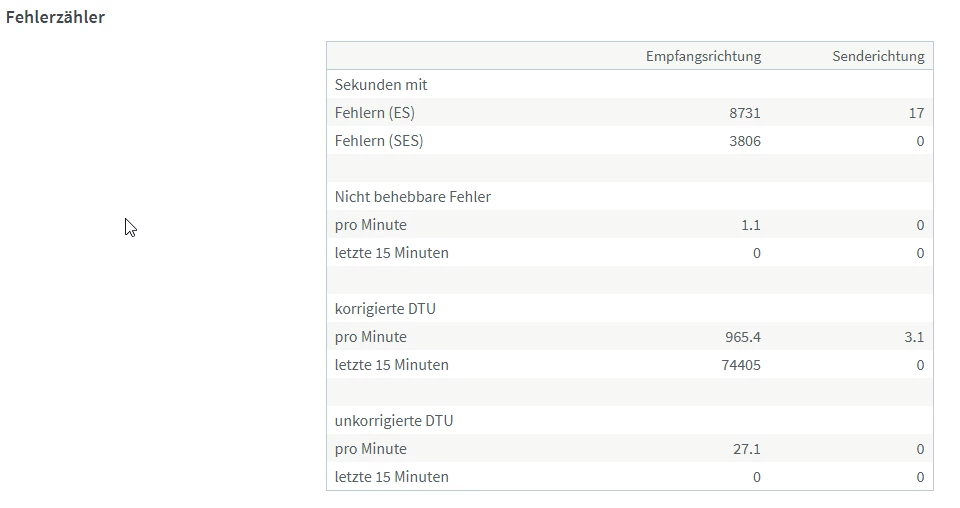Click the 'Fehlern (ES)' row label
This screenshot has height=508, width=960.
375,113
